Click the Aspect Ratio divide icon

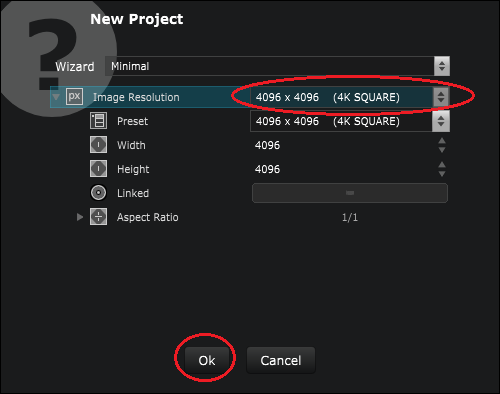(x=98, y=217)
